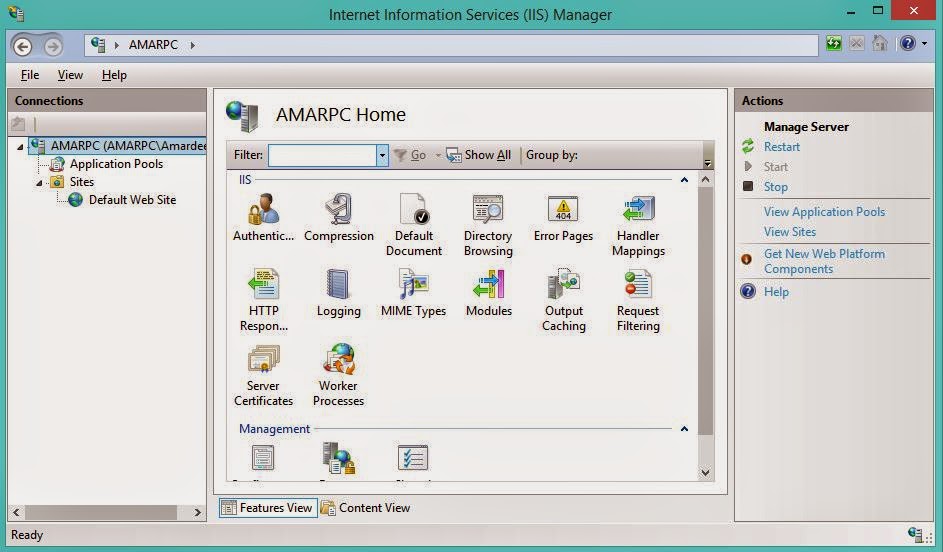
Task: Open the Modules feature
Action: click(x=488, y=292)
